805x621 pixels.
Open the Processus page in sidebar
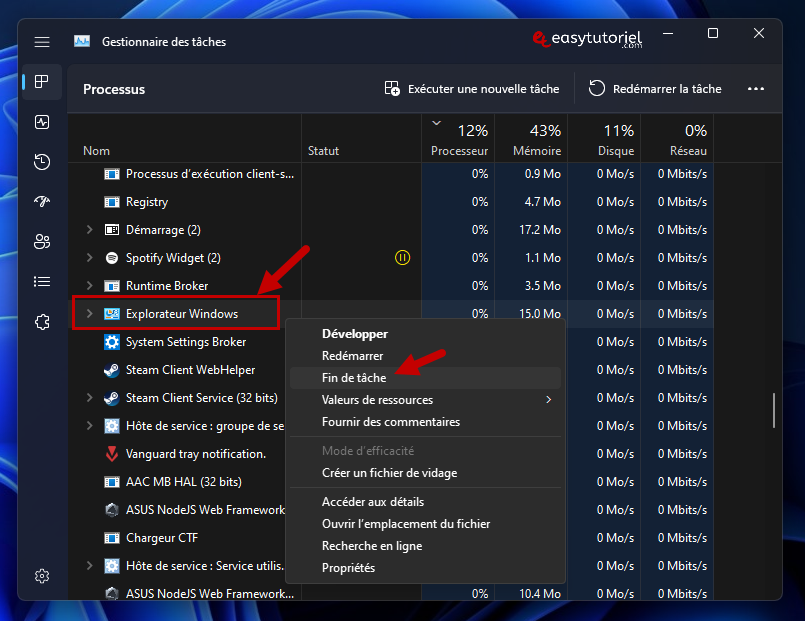point(42,82)
